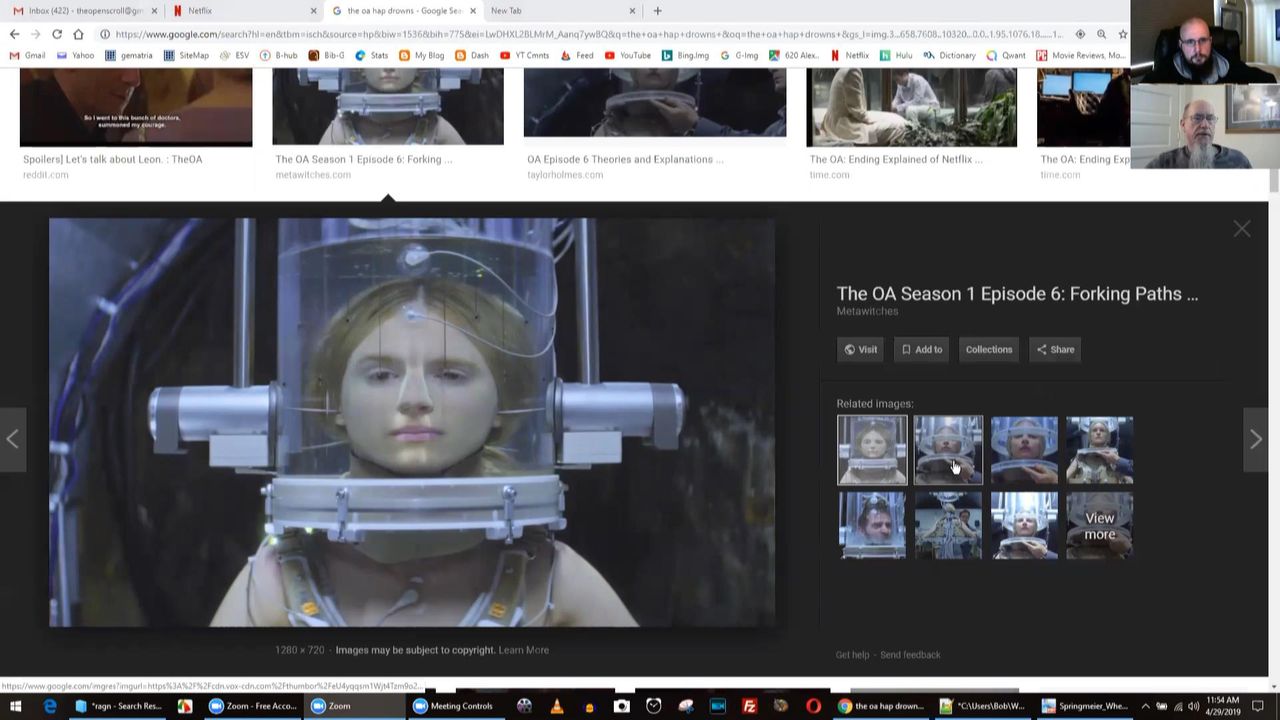Open the YouTube bookmark
Screen dimensions: 1280x720
coord(628,56)
